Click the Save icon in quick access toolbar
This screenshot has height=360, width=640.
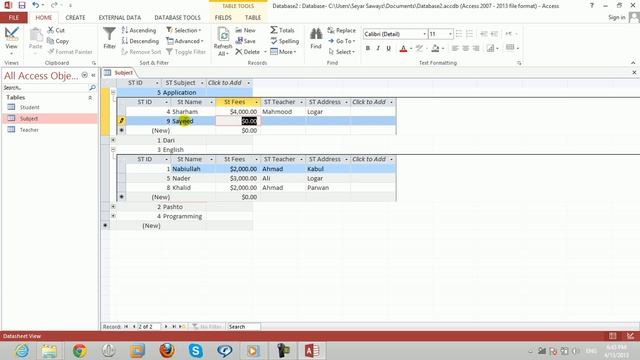click(22, 5)
